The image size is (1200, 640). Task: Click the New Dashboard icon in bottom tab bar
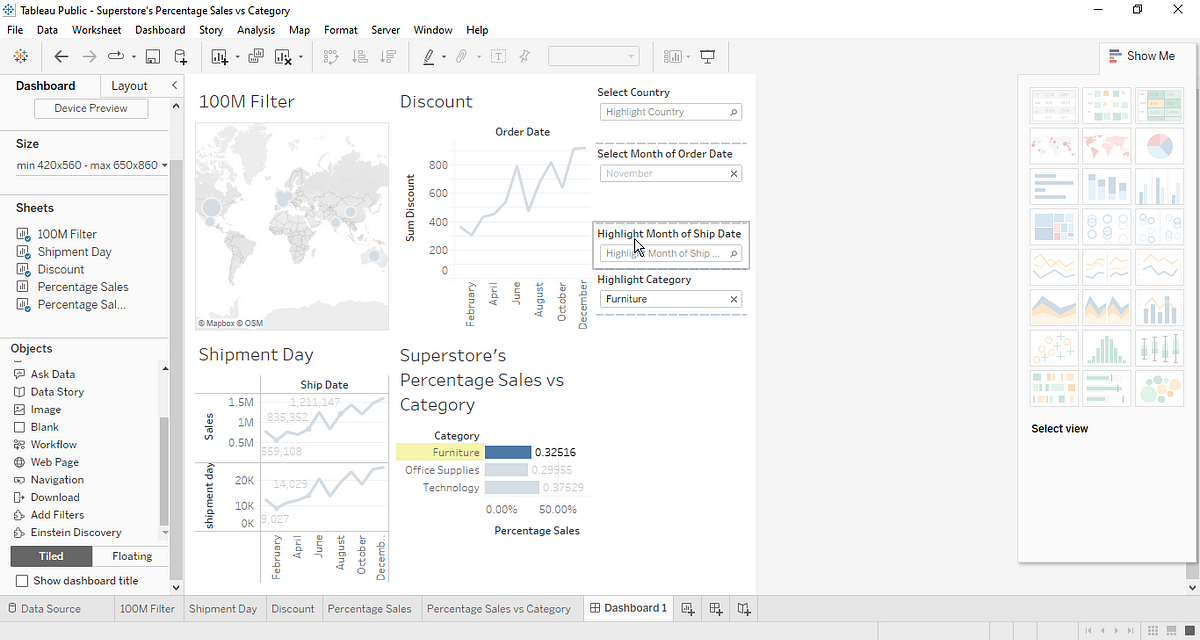pyautogui.click(x=716, y=608)
